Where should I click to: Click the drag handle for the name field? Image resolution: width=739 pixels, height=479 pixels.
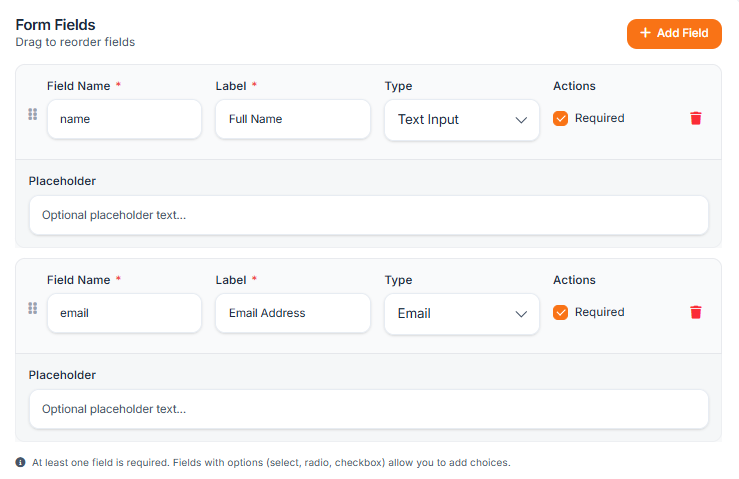(32, 114)
